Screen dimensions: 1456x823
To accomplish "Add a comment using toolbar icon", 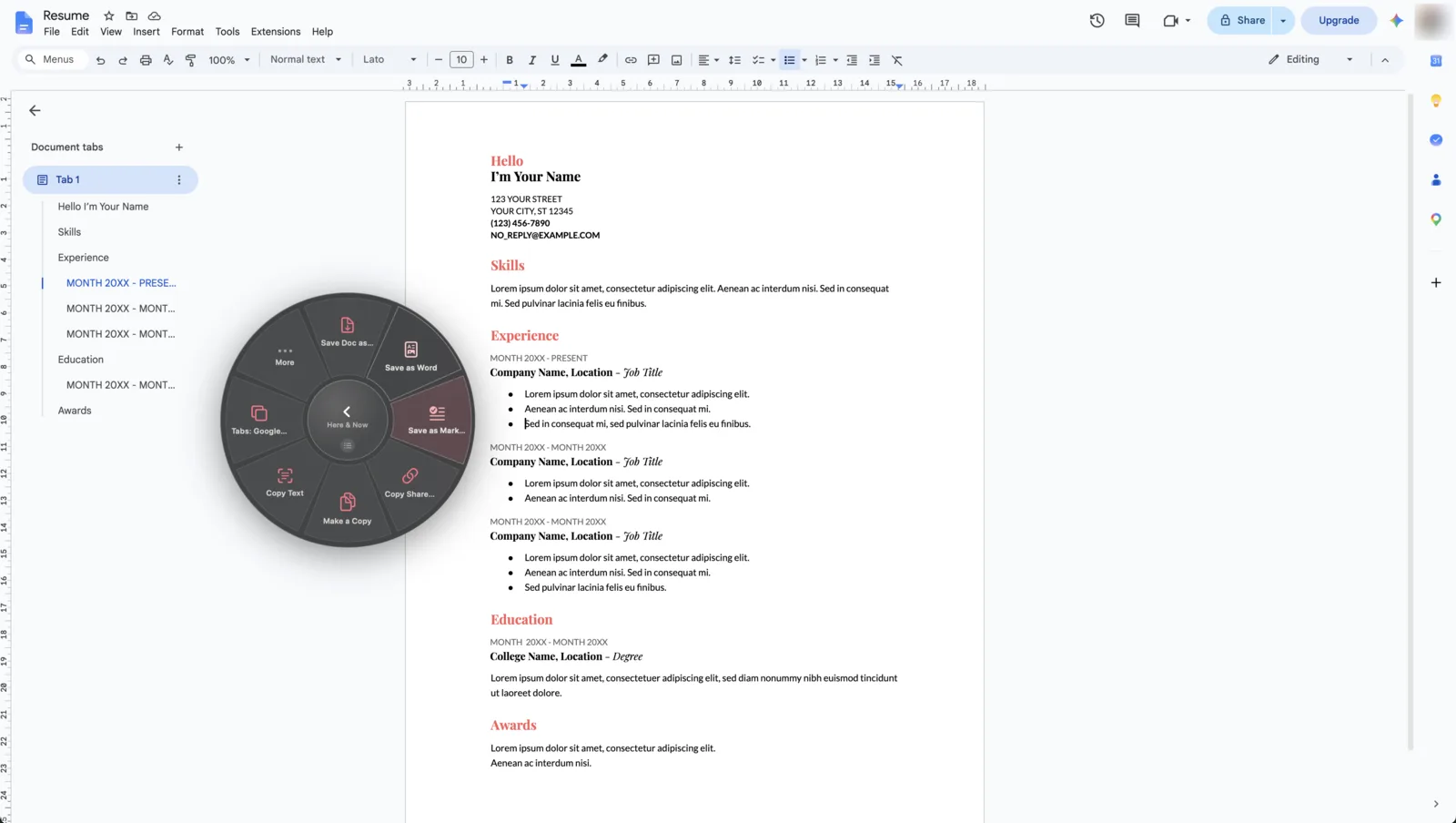I will coord(653,60).
